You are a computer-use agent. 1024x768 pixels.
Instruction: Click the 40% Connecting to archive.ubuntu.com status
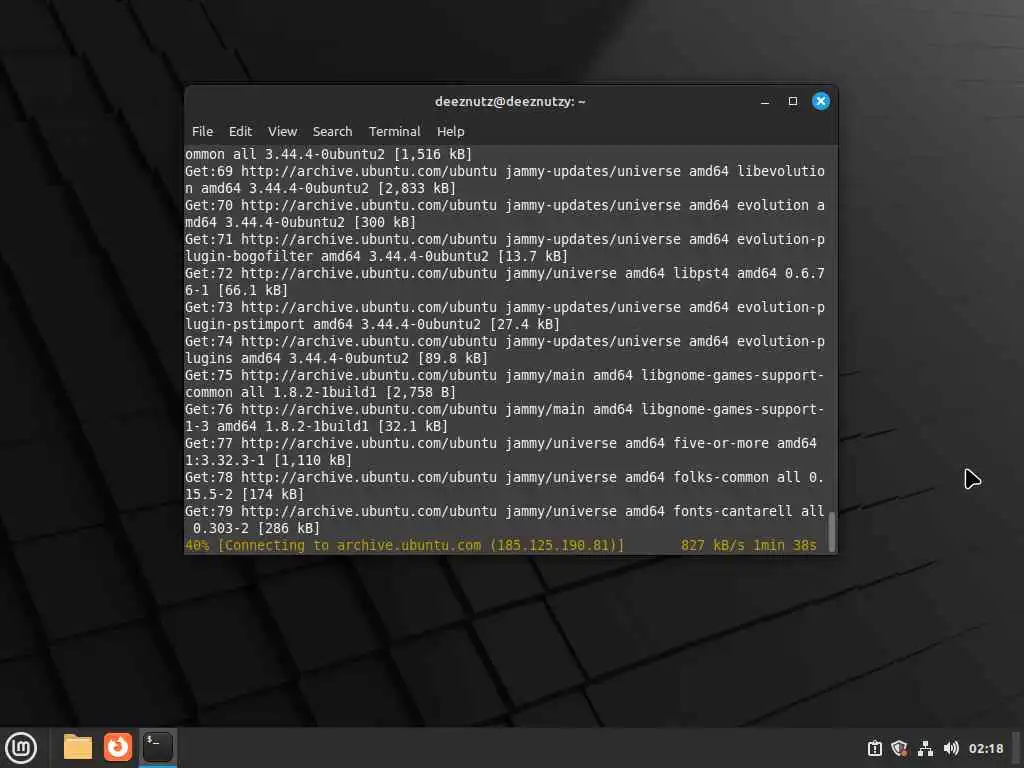point(404,545)
